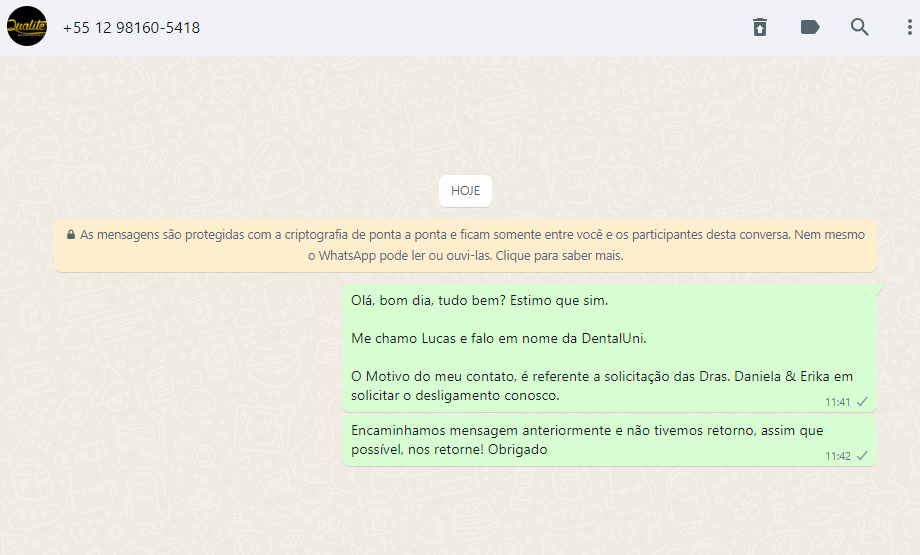Image resolution: width=920 pixels, height=555 pixels.
Task: Select message starting 'Olá, bom dia, tudo bem?'
Action: pos(609,348)
